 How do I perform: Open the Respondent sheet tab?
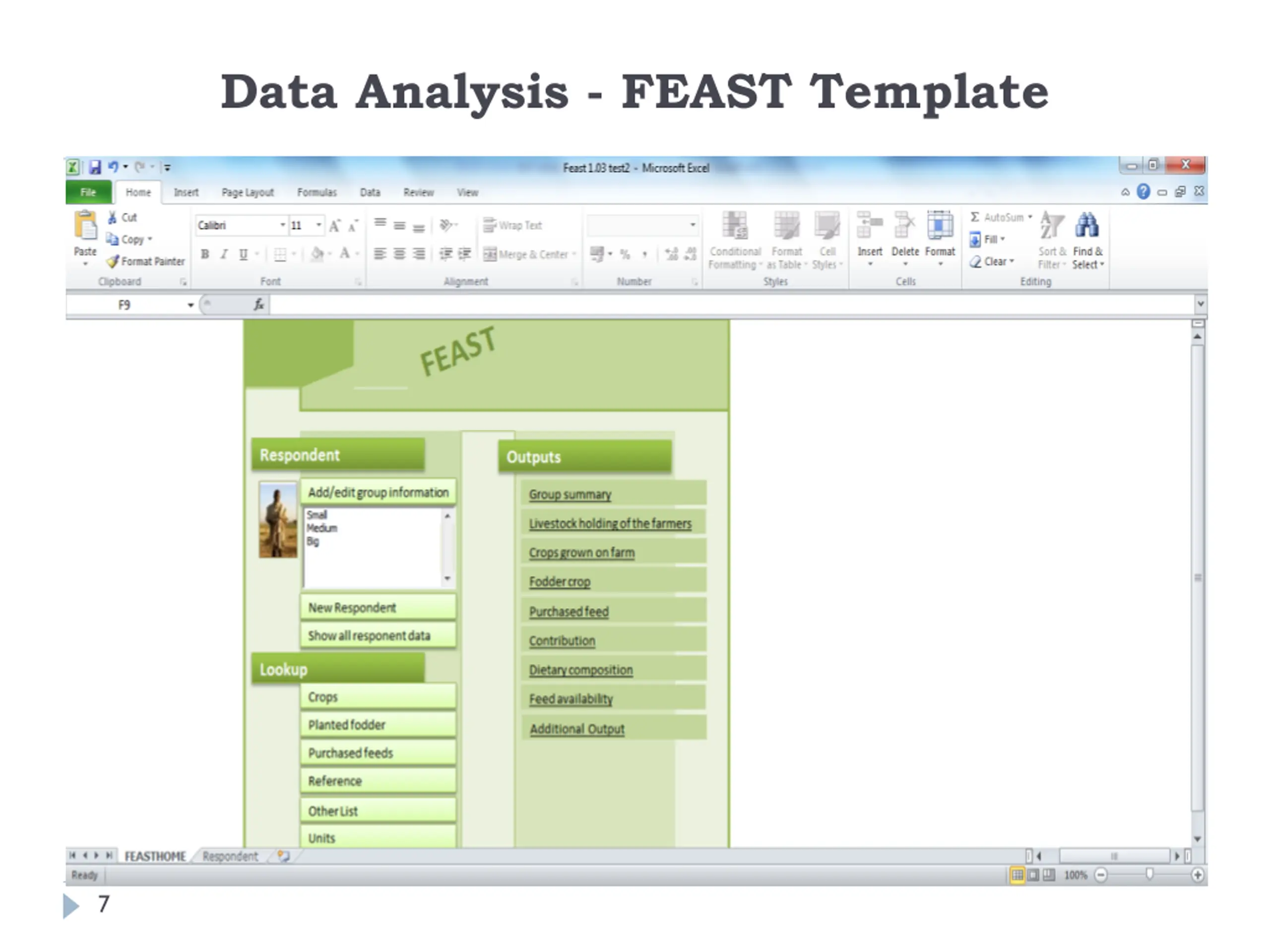point(230,856)
